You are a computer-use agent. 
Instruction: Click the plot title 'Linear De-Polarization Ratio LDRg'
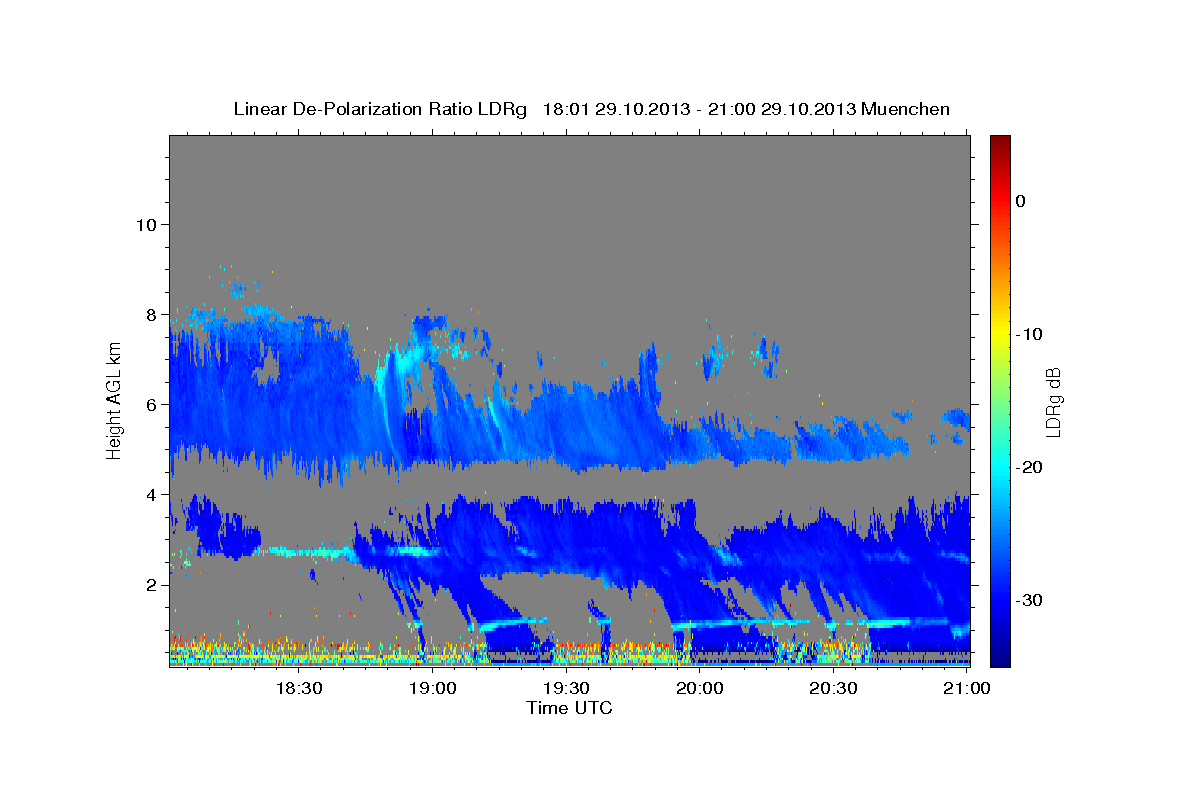(x=380, y=109)
